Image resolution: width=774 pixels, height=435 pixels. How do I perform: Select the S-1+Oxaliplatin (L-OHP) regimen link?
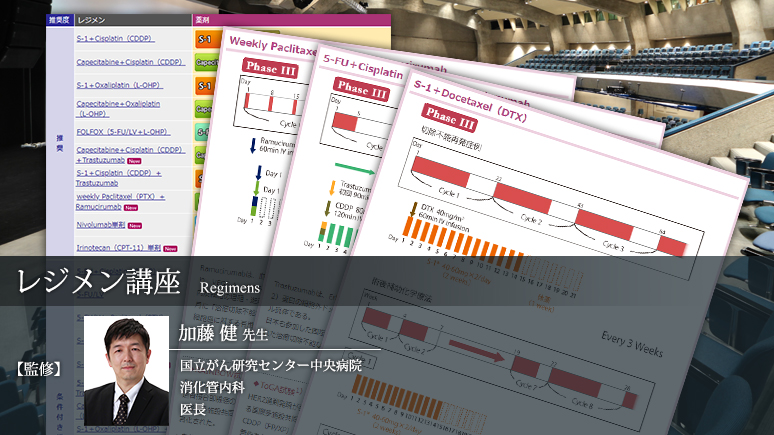coord(119,85)
